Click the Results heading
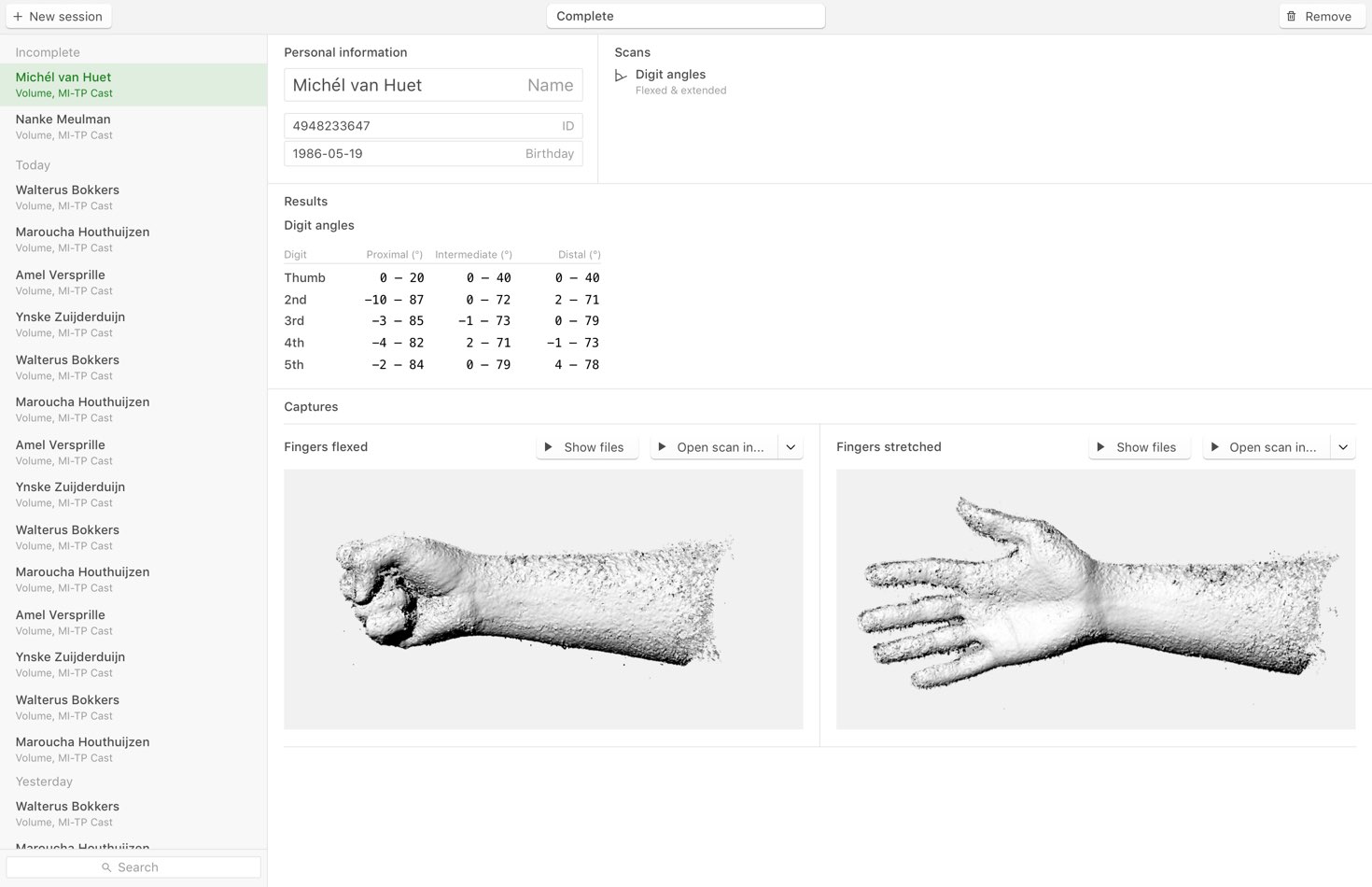 pyautogui.click(x=306, y=202)
